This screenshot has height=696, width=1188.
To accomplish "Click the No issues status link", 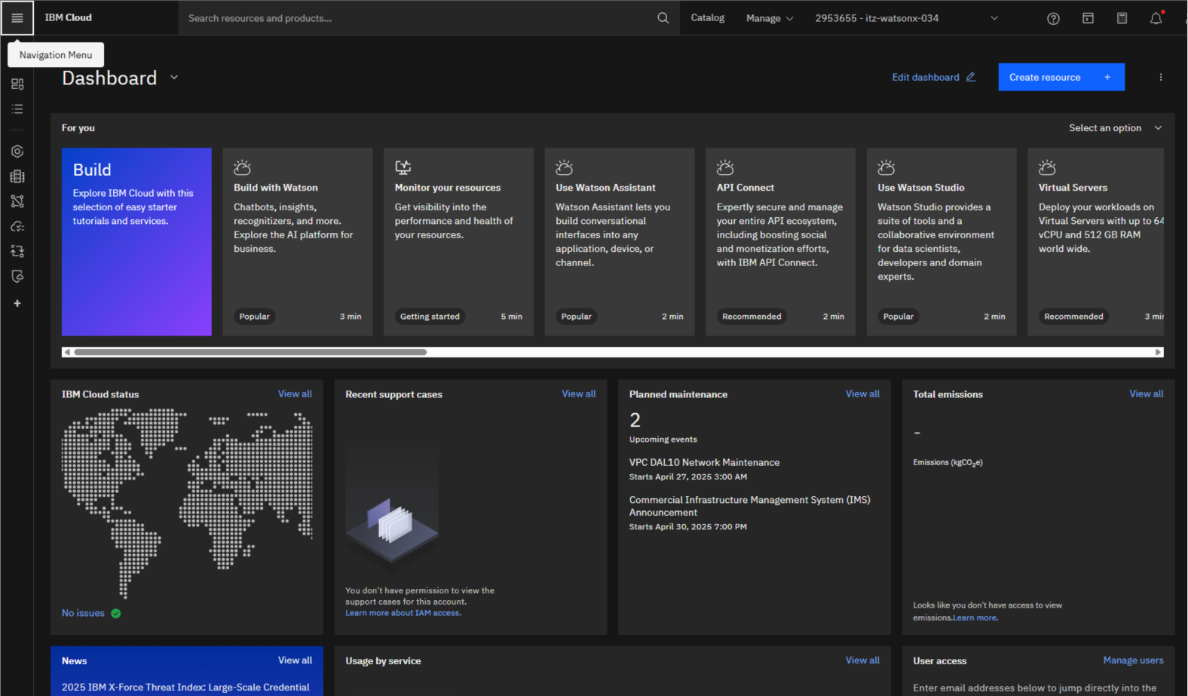I will pyautogui.click(x=83, y=613).
